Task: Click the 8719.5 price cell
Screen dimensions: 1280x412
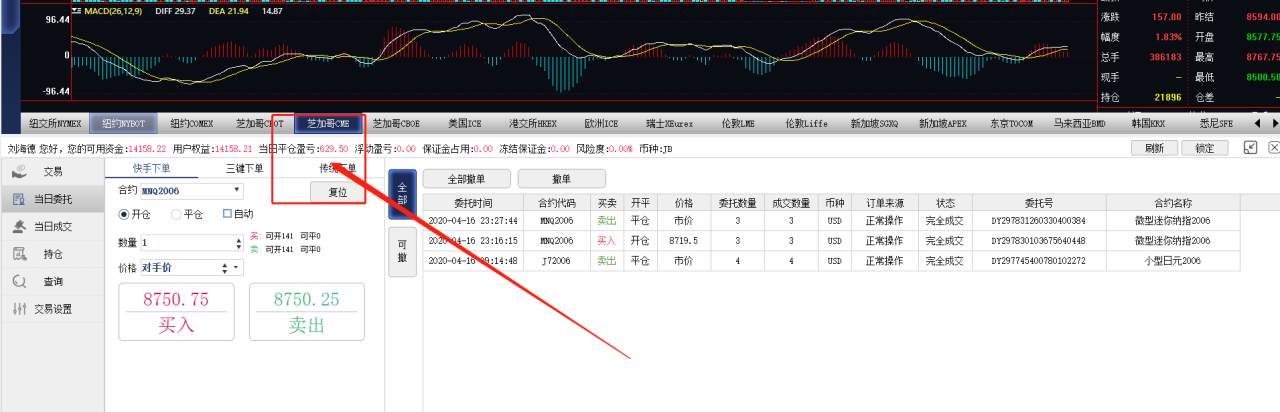Action: pyautogui.click(x=684, y=240)
